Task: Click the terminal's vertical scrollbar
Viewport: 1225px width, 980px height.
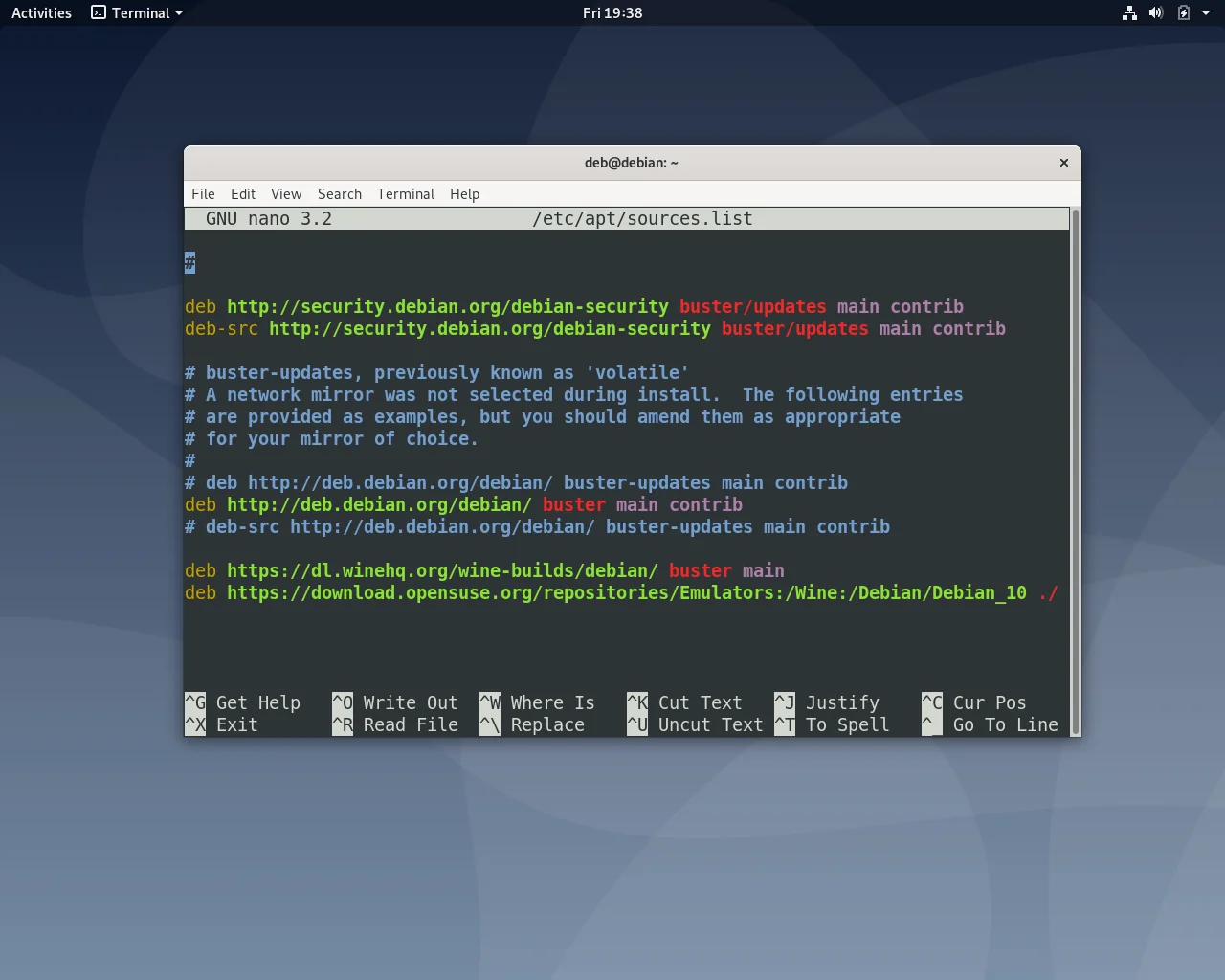Action: tap(1075, 469)
